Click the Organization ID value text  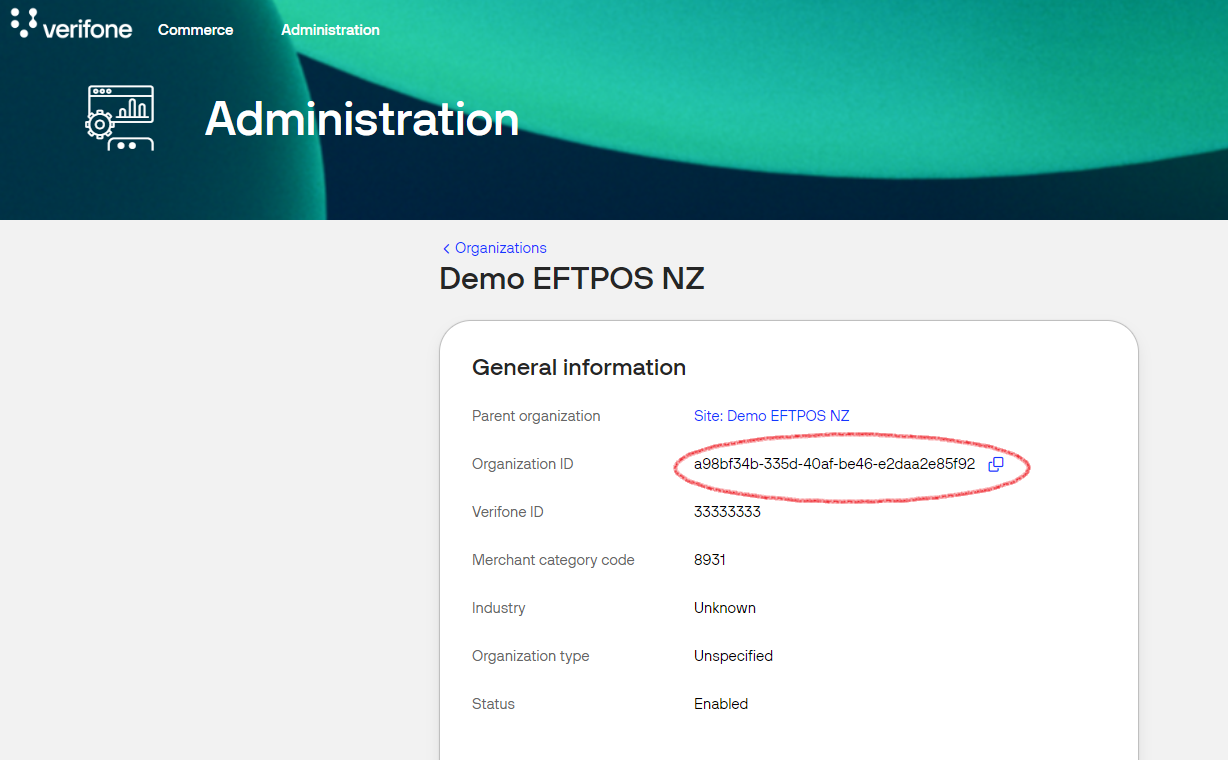click(x=834, y=464)
